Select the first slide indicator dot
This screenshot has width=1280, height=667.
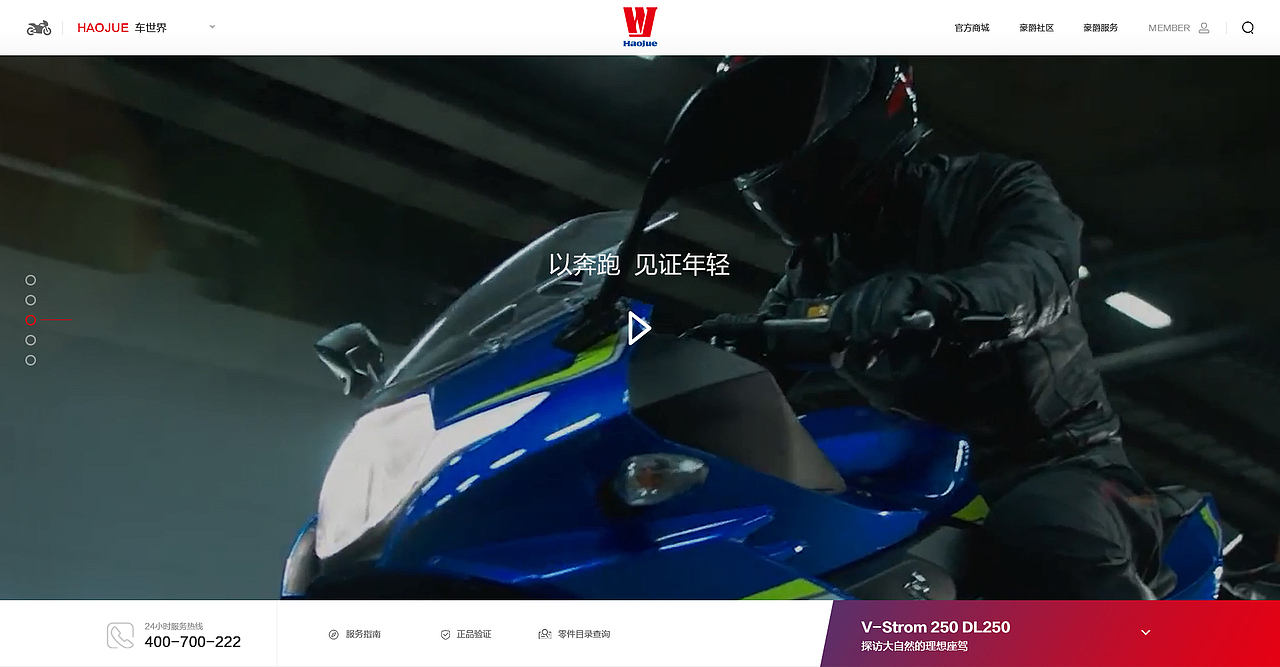[x=31, y=280]
